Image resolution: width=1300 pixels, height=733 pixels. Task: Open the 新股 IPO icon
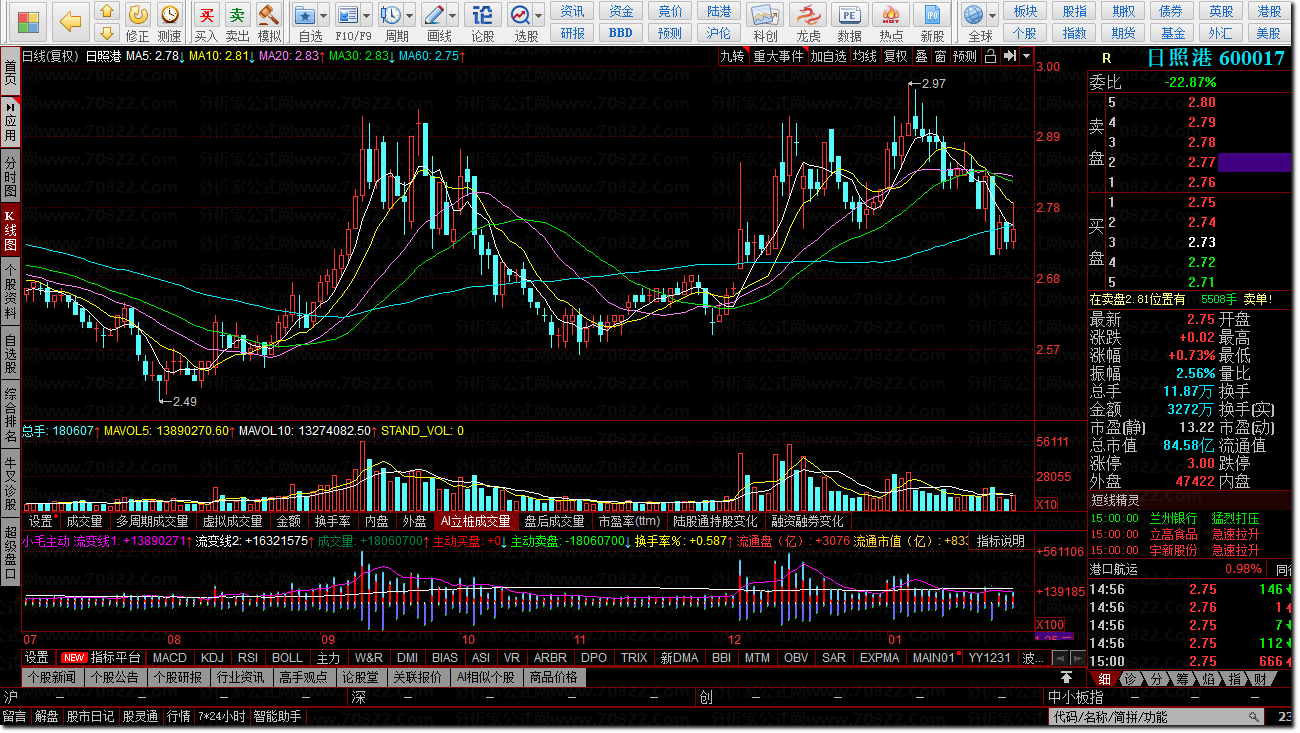[x=932, y=15]
